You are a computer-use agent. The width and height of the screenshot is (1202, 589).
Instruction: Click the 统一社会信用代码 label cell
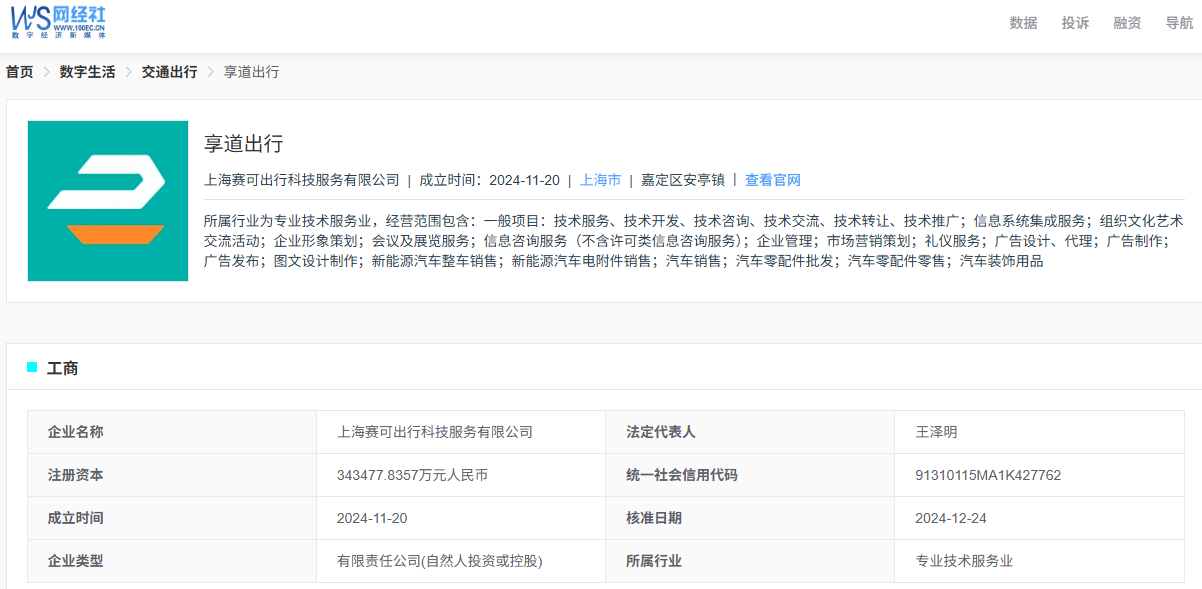pyautogui.click(x=750, y=475)
